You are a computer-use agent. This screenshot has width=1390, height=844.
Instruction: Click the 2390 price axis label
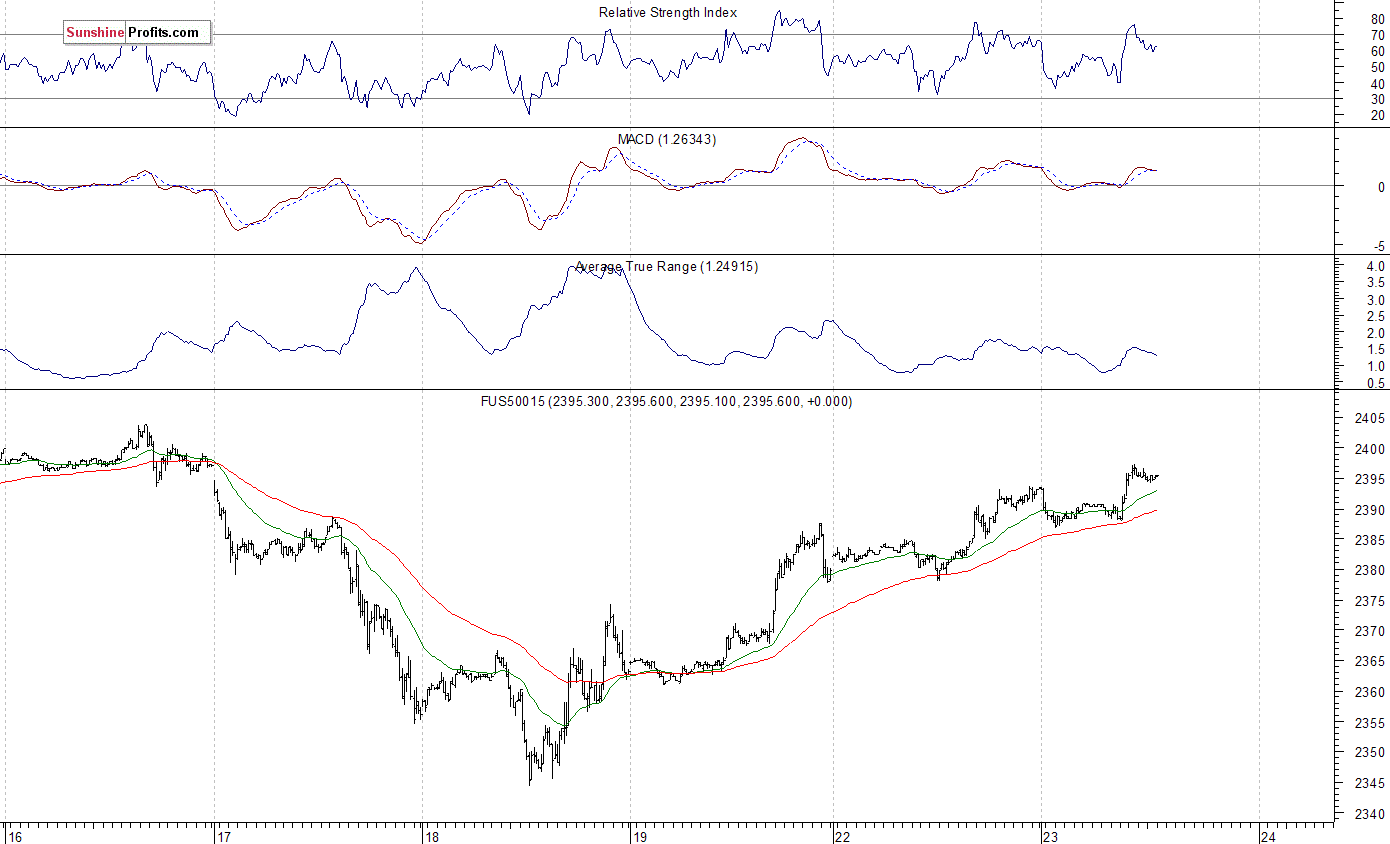[x=1370, y=510]
